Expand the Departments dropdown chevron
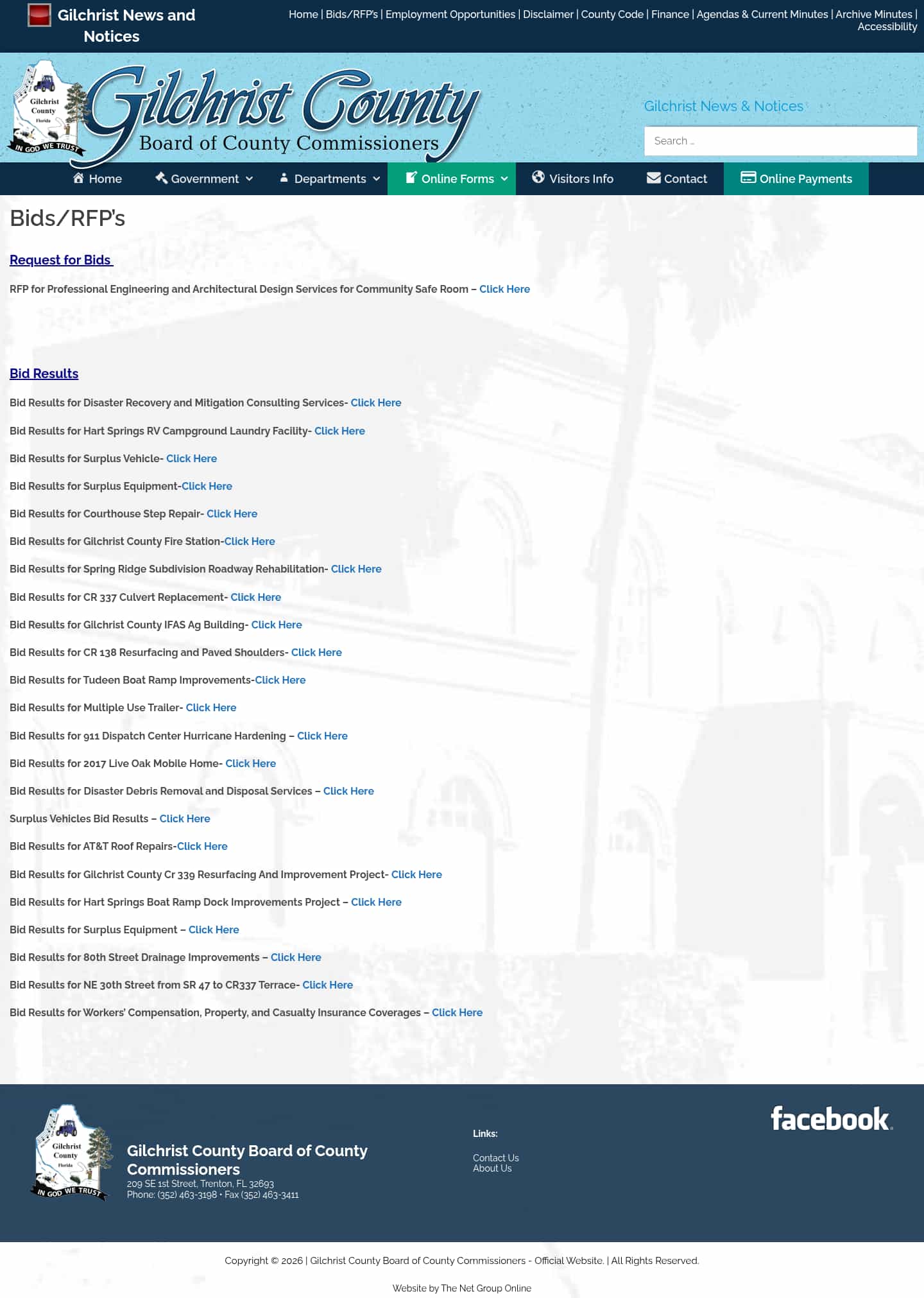Image resolution: width=924 pixels, height=1298 pixels. coord(377,178)
